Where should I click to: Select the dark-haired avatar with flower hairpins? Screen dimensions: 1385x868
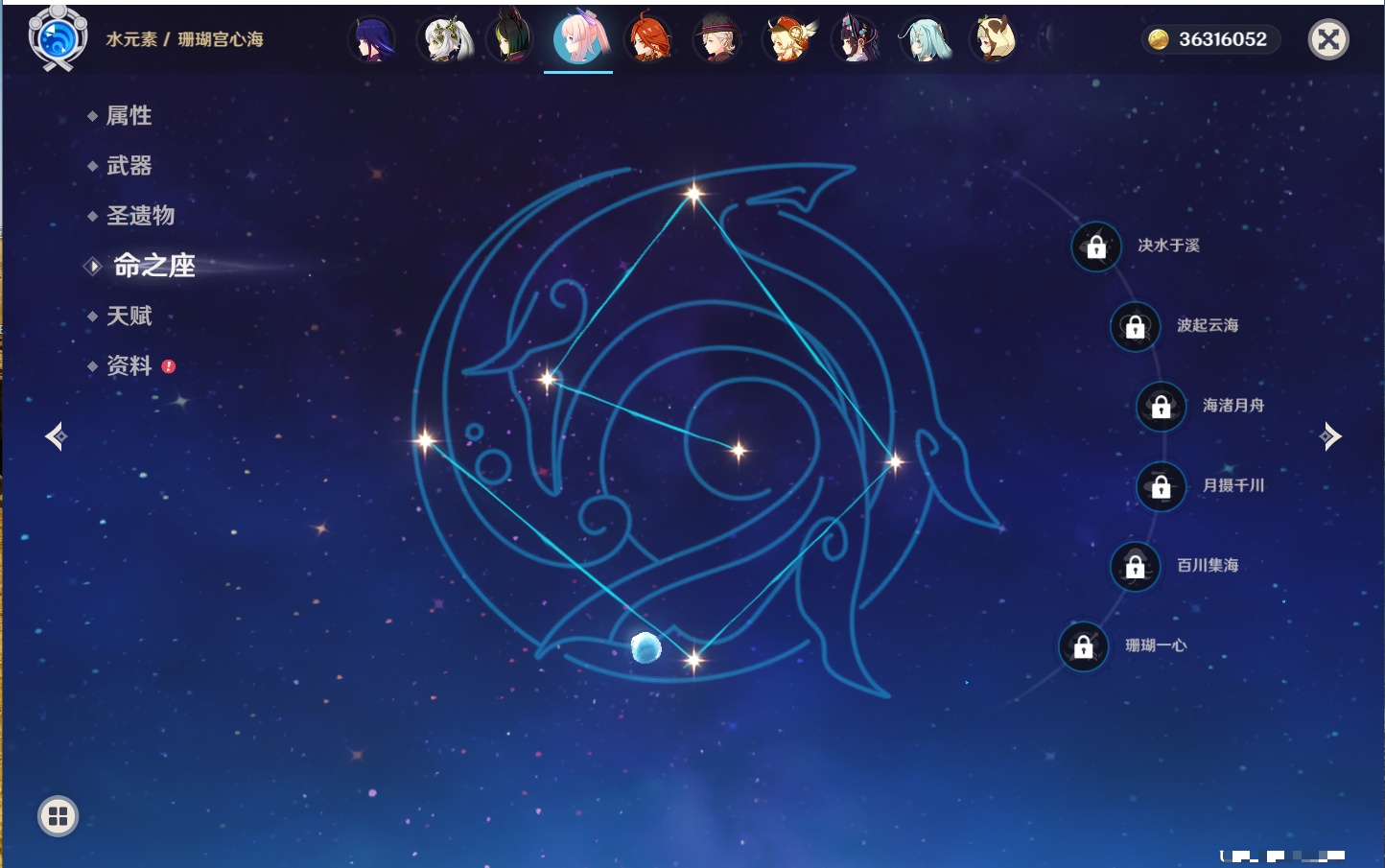coord(856,39)
